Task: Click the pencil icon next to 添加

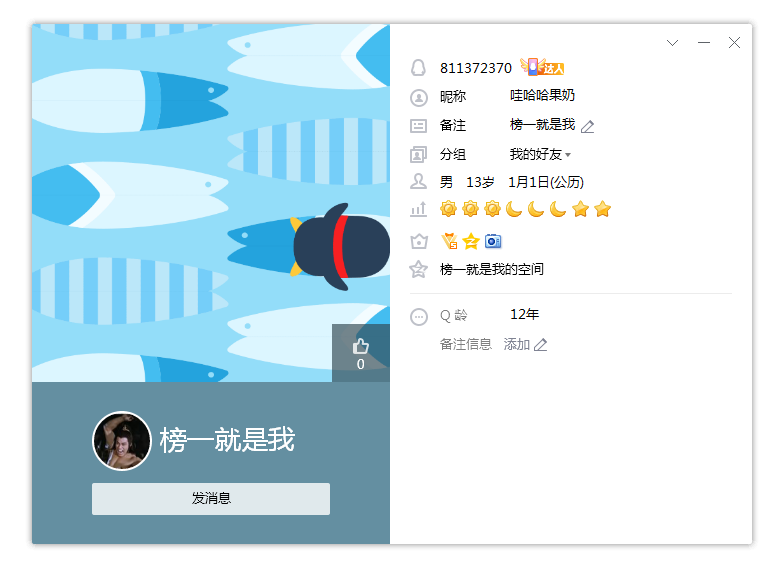Action: pos(540,345)
